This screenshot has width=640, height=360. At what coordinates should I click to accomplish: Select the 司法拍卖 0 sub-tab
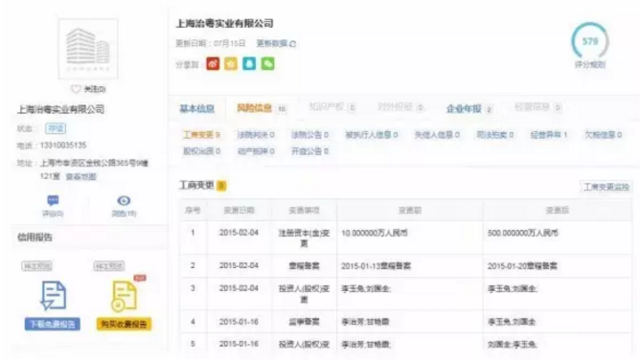[495, 135]
